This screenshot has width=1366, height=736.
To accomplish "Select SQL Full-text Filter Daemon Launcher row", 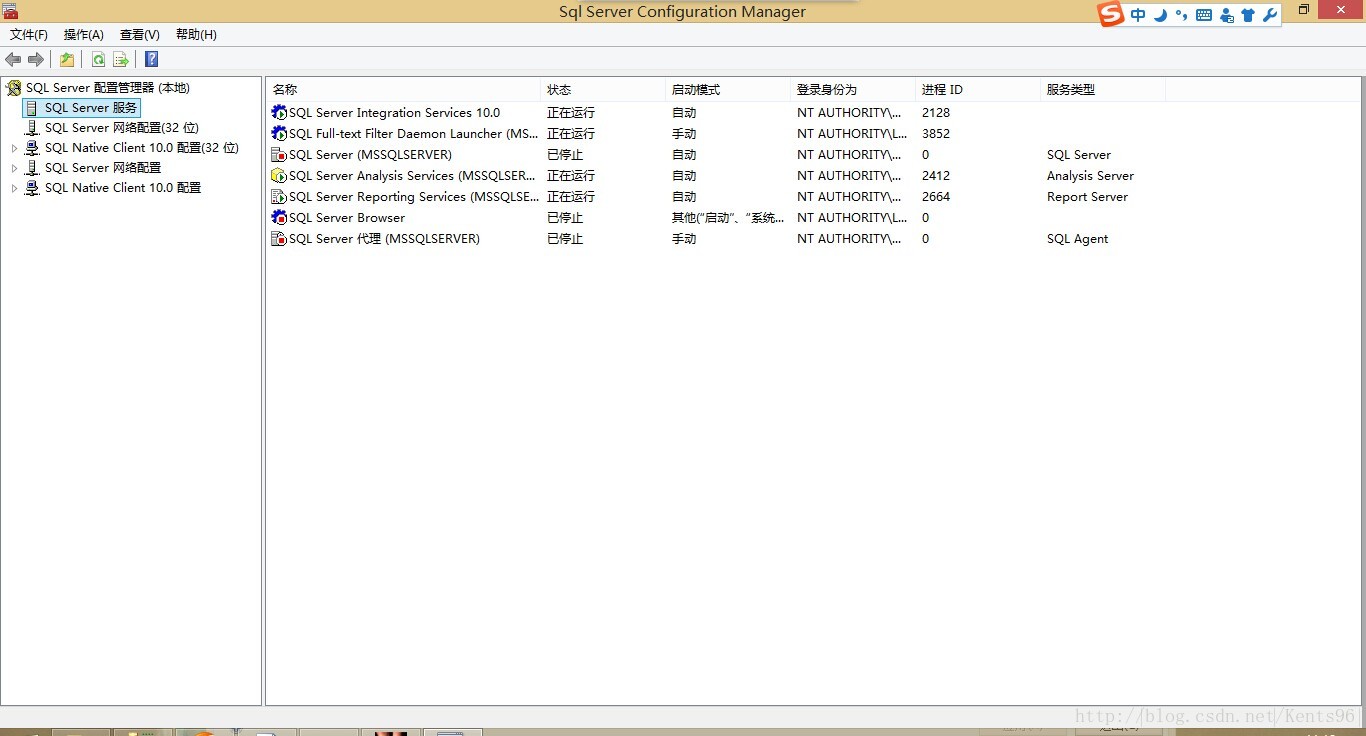I will [414, 134].
